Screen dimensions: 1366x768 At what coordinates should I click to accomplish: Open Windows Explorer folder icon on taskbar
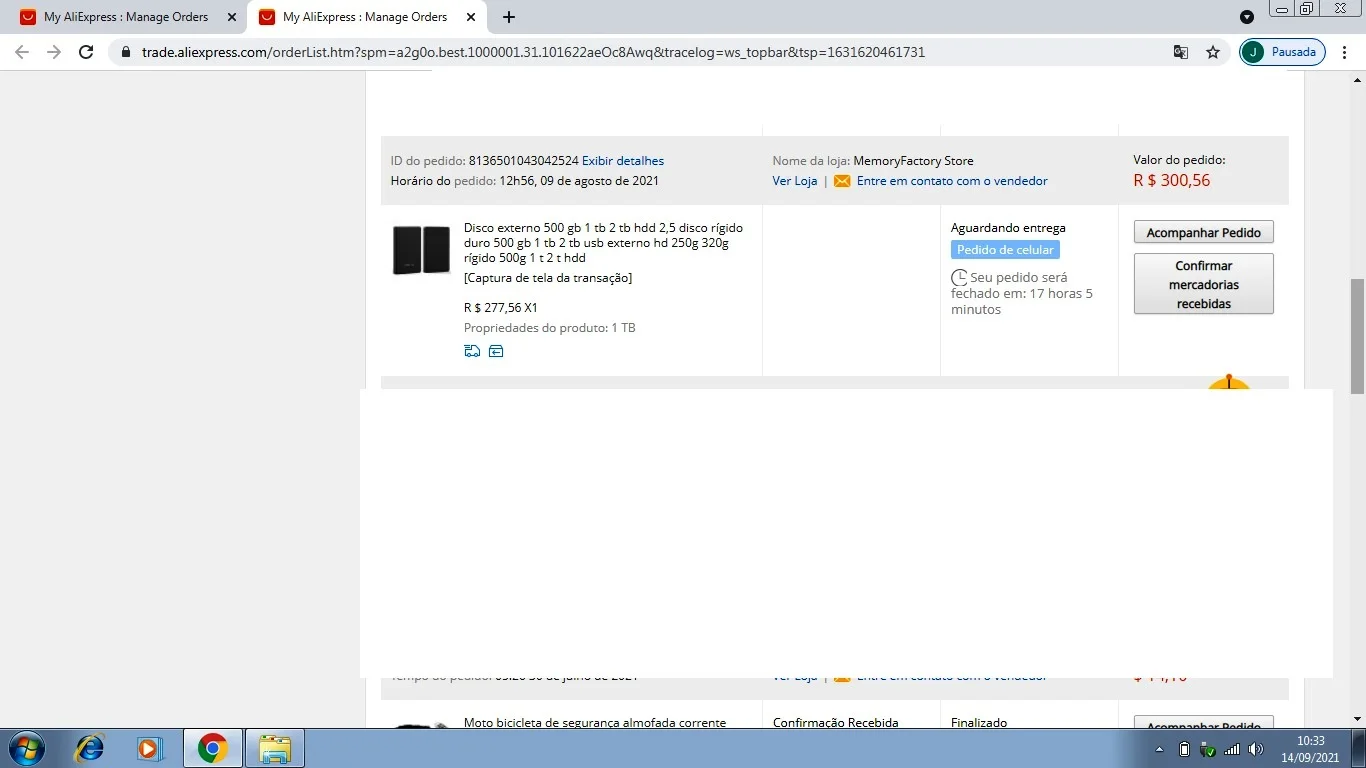click(x=275, y=748)
